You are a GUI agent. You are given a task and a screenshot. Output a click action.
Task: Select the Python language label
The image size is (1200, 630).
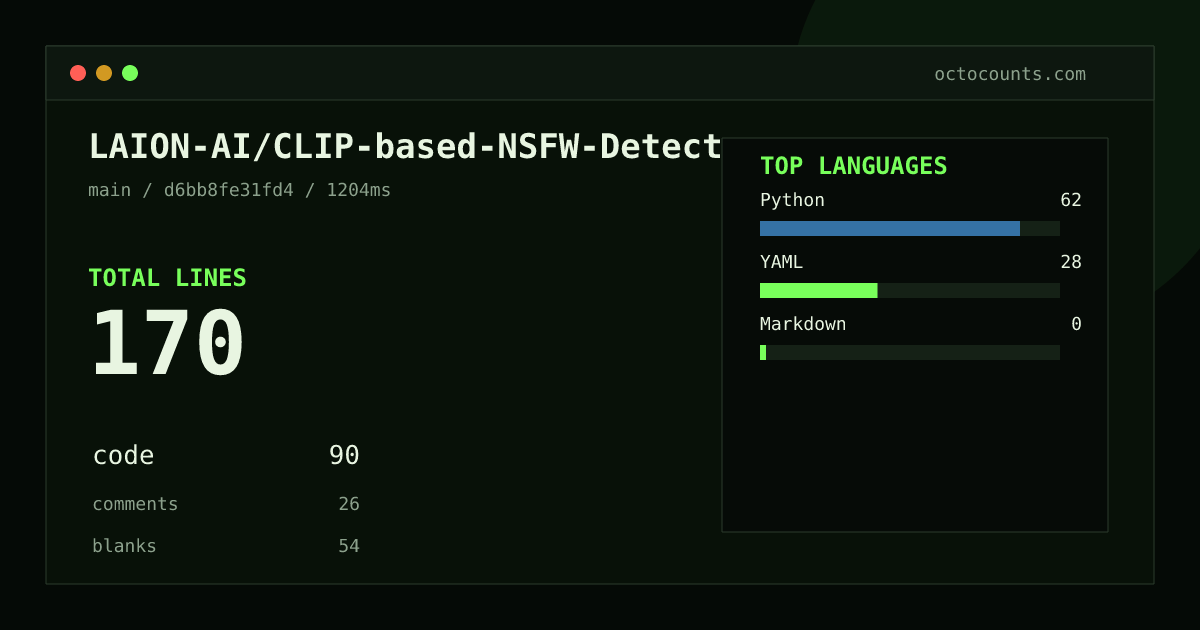click(x=792, y=200)
